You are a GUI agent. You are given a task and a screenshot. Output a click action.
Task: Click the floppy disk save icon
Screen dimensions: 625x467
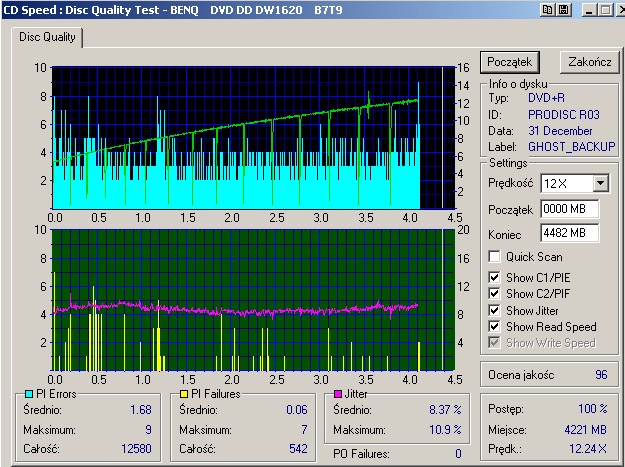point(564,10)
